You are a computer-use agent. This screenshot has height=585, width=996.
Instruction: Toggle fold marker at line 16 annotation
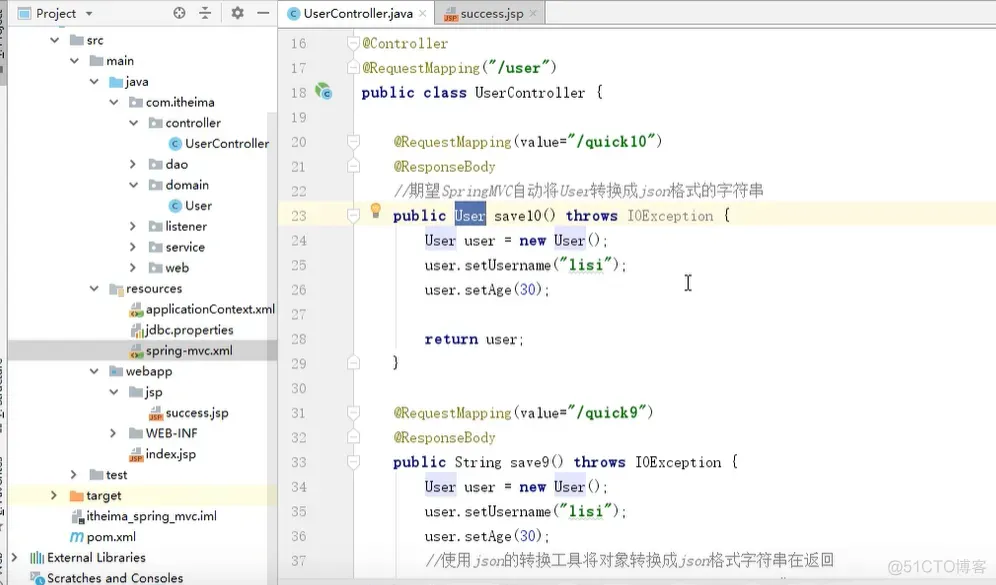(x=354, y=43)
